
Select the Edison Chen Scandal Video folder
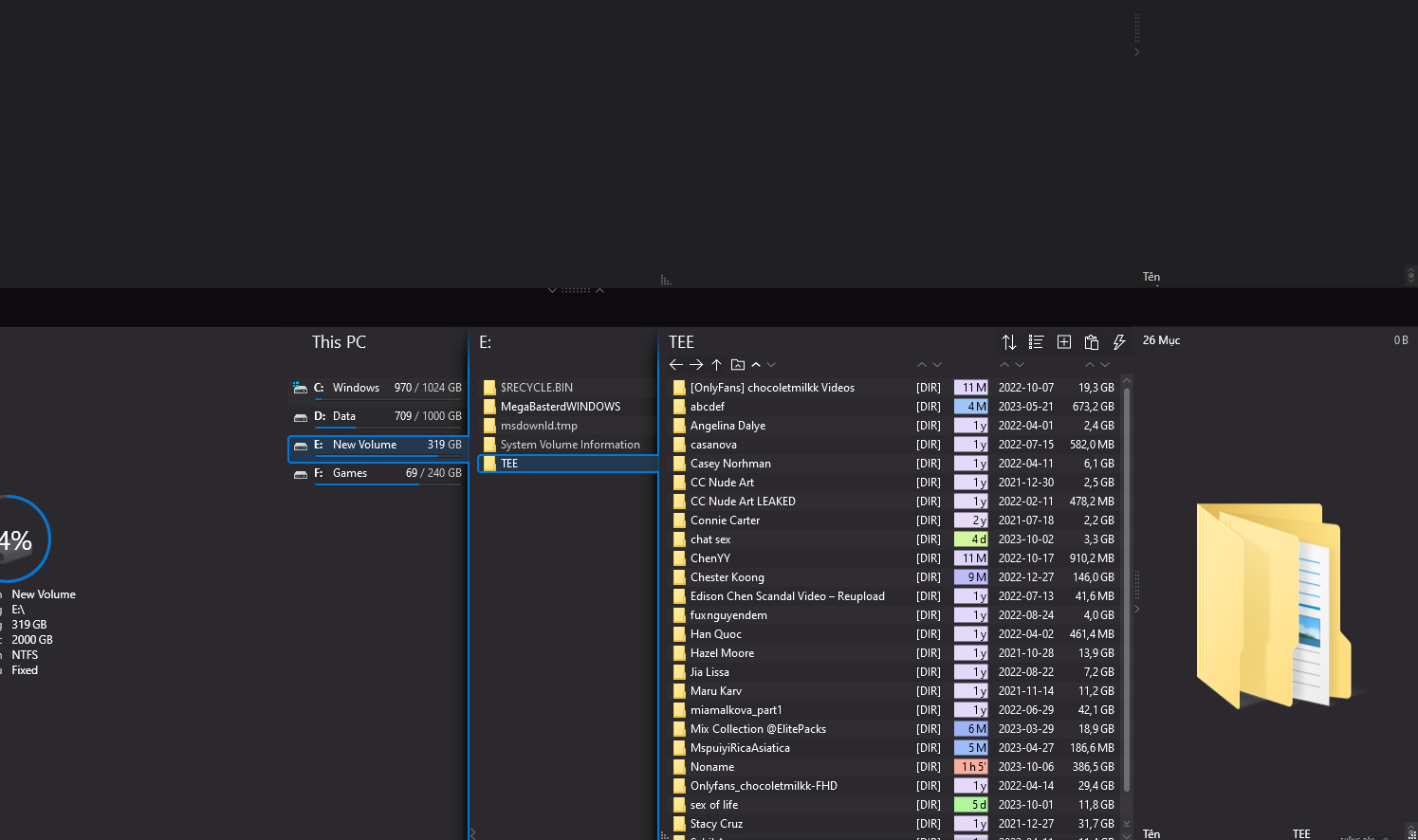click(895, 596)
